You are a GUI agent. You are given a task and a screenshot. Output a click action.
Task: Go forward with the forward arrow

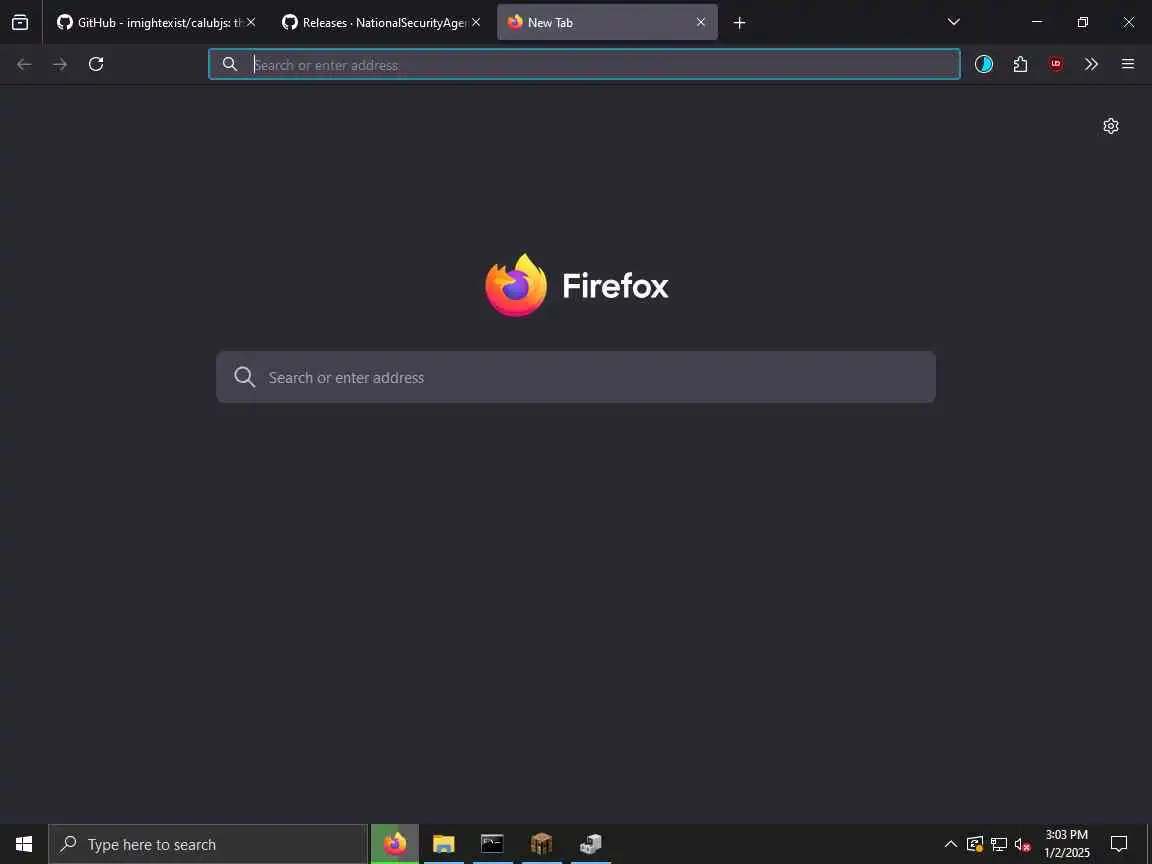[x=60, y=65]
